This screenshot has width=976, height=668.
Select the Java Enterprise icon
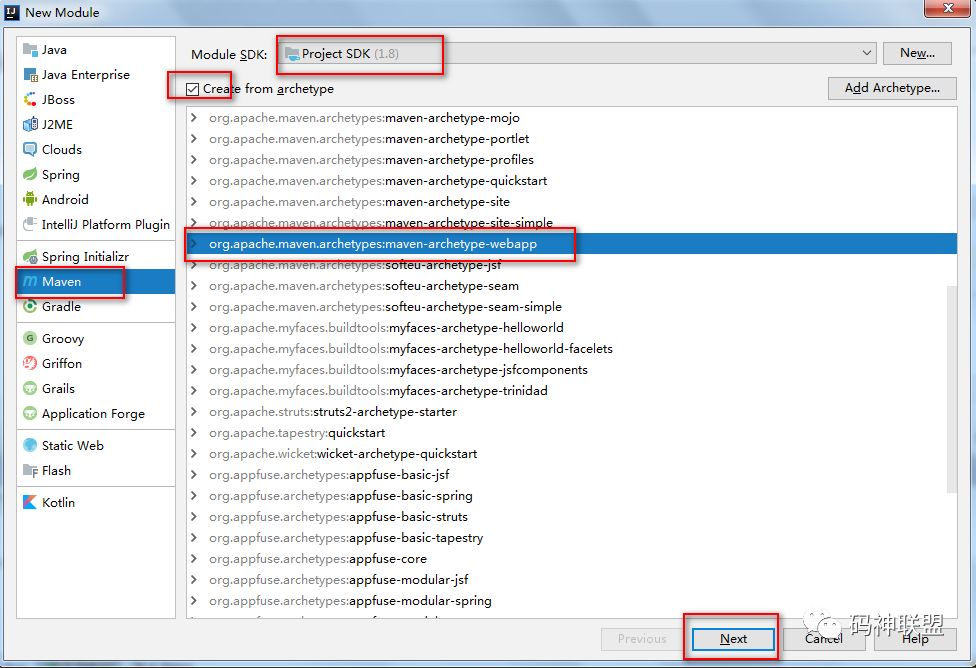30,75
